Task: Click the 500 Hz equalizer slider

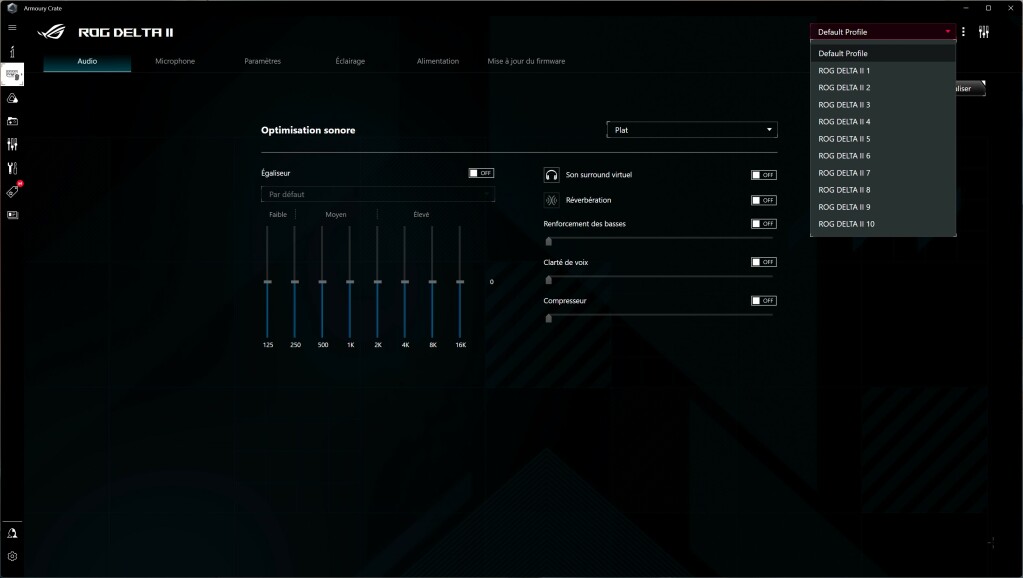Action: (x=322, y=282)
